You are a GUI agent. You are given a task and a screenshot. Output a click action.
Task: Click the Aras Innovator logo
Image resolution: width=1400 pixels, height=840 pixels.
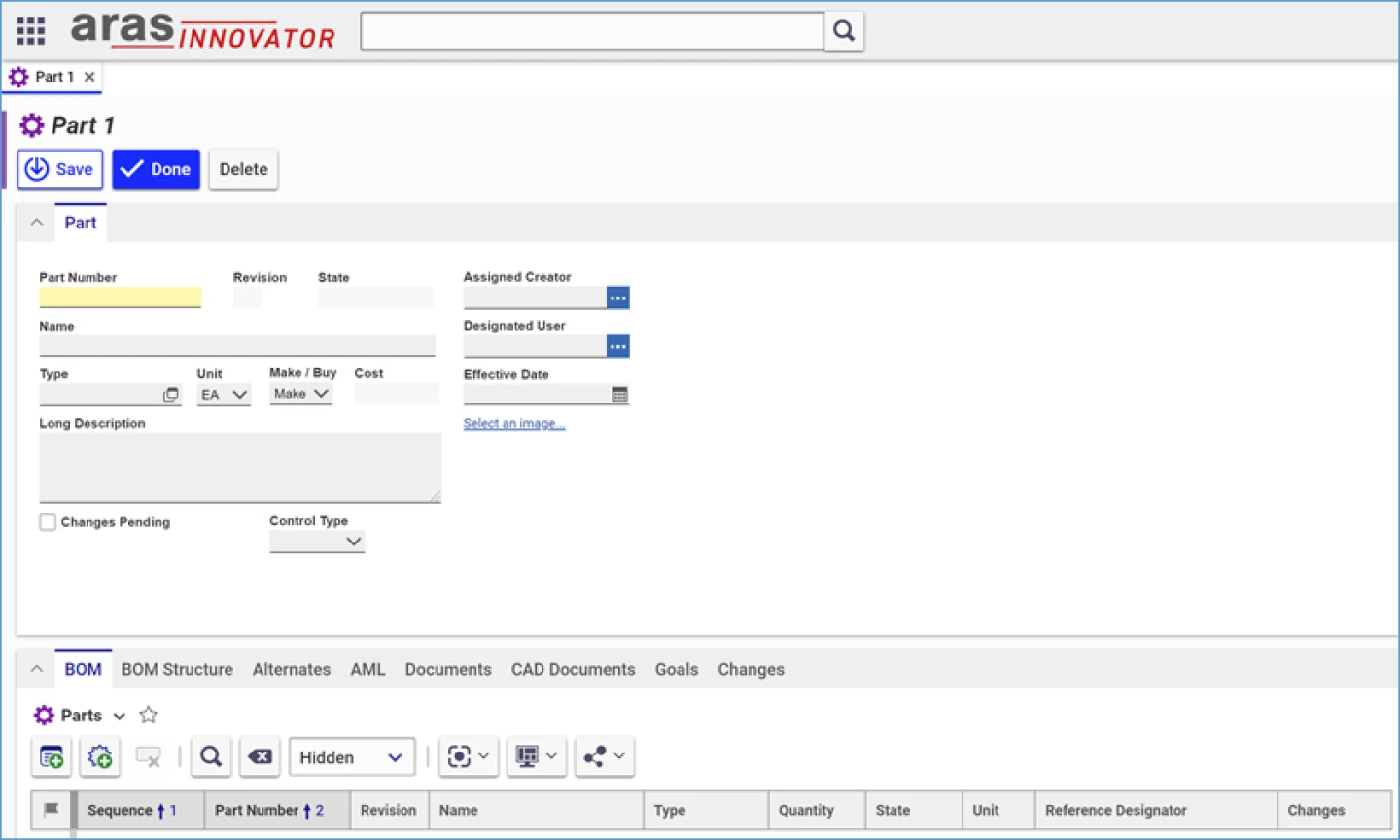(202, 30)
